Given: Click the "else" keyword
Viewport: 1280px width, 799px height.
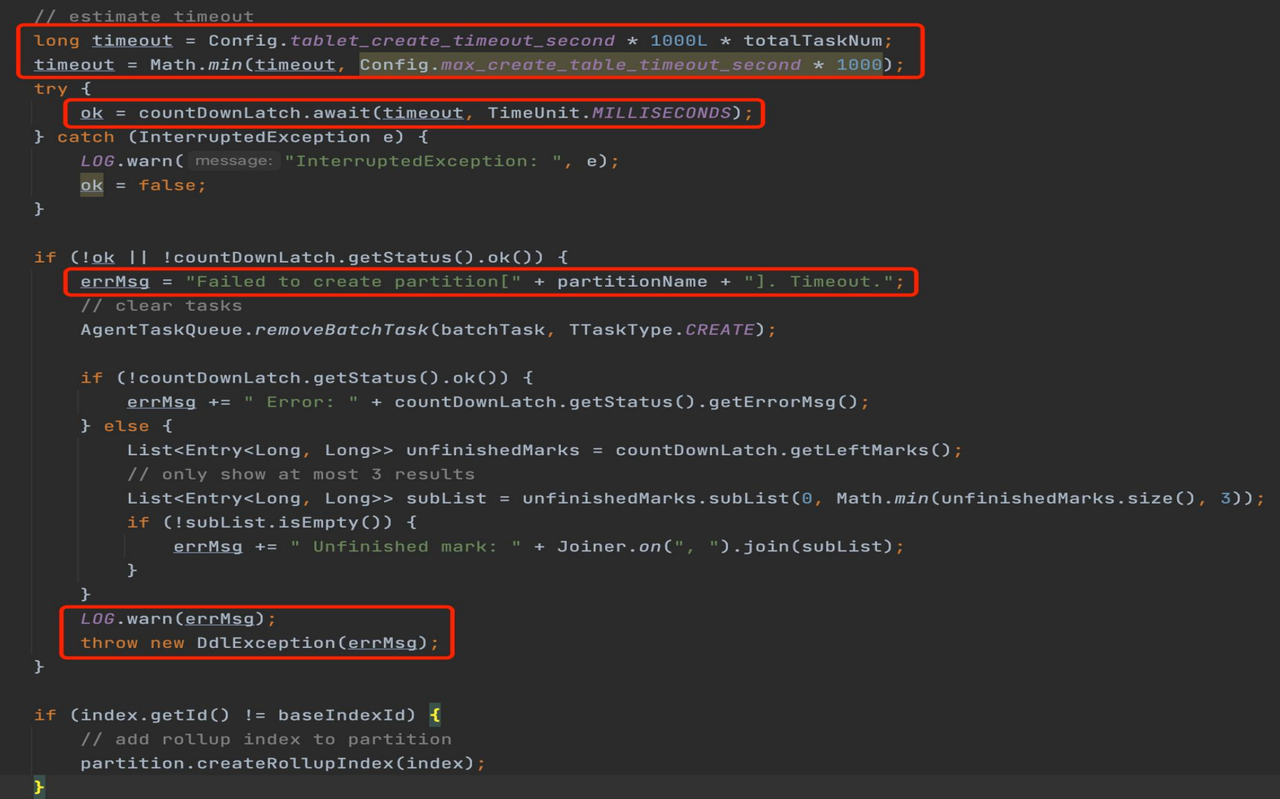Looking at the screenshot, I should pos(127,426).
